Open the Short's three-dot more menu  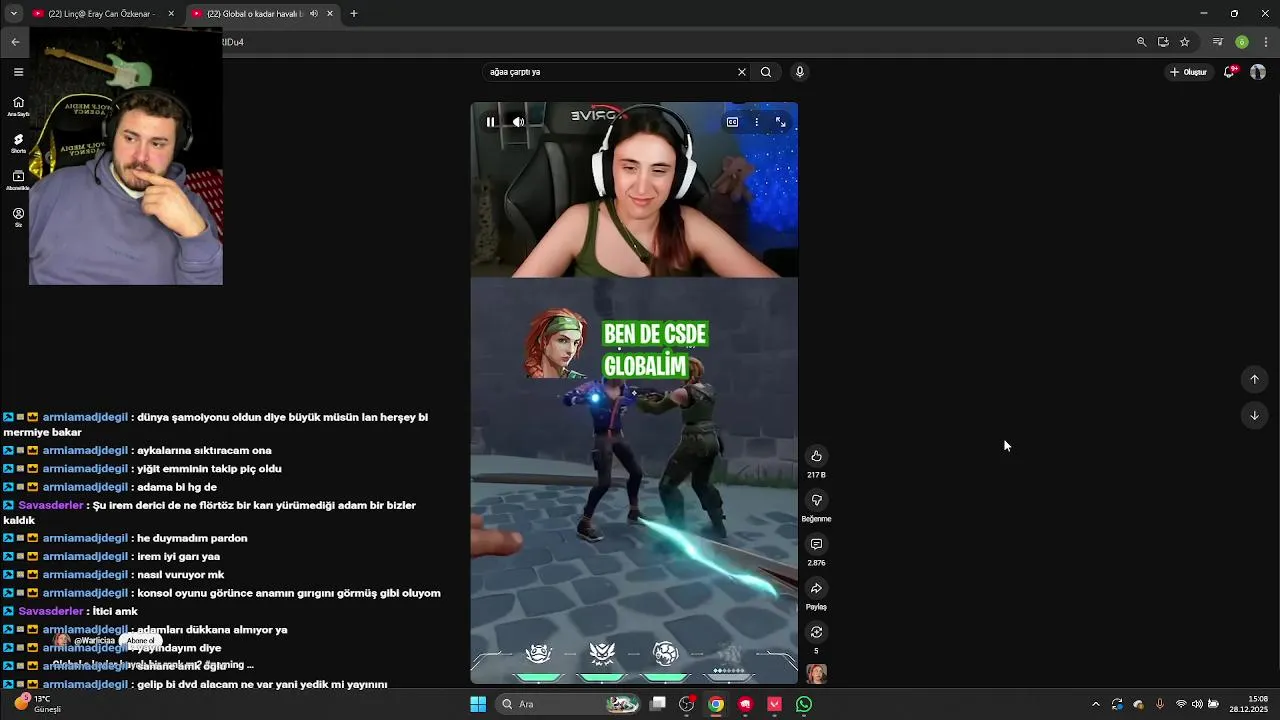(x=756, y=122)
